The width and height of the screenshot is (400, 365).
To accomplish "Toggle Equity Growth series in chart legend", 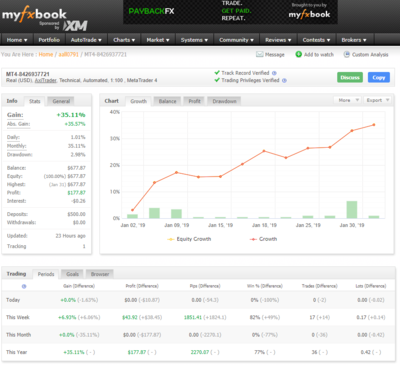I will (x=189, y=239).
